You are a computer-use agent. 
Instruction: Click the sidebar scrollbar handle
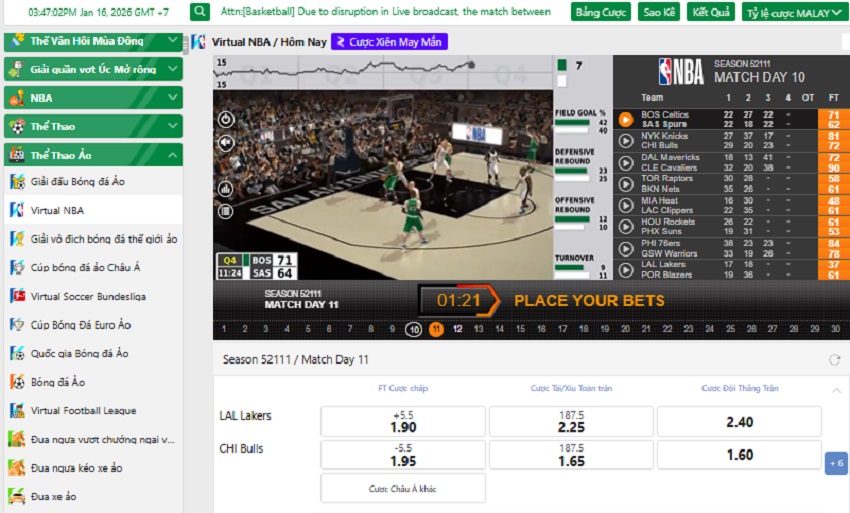186,45
